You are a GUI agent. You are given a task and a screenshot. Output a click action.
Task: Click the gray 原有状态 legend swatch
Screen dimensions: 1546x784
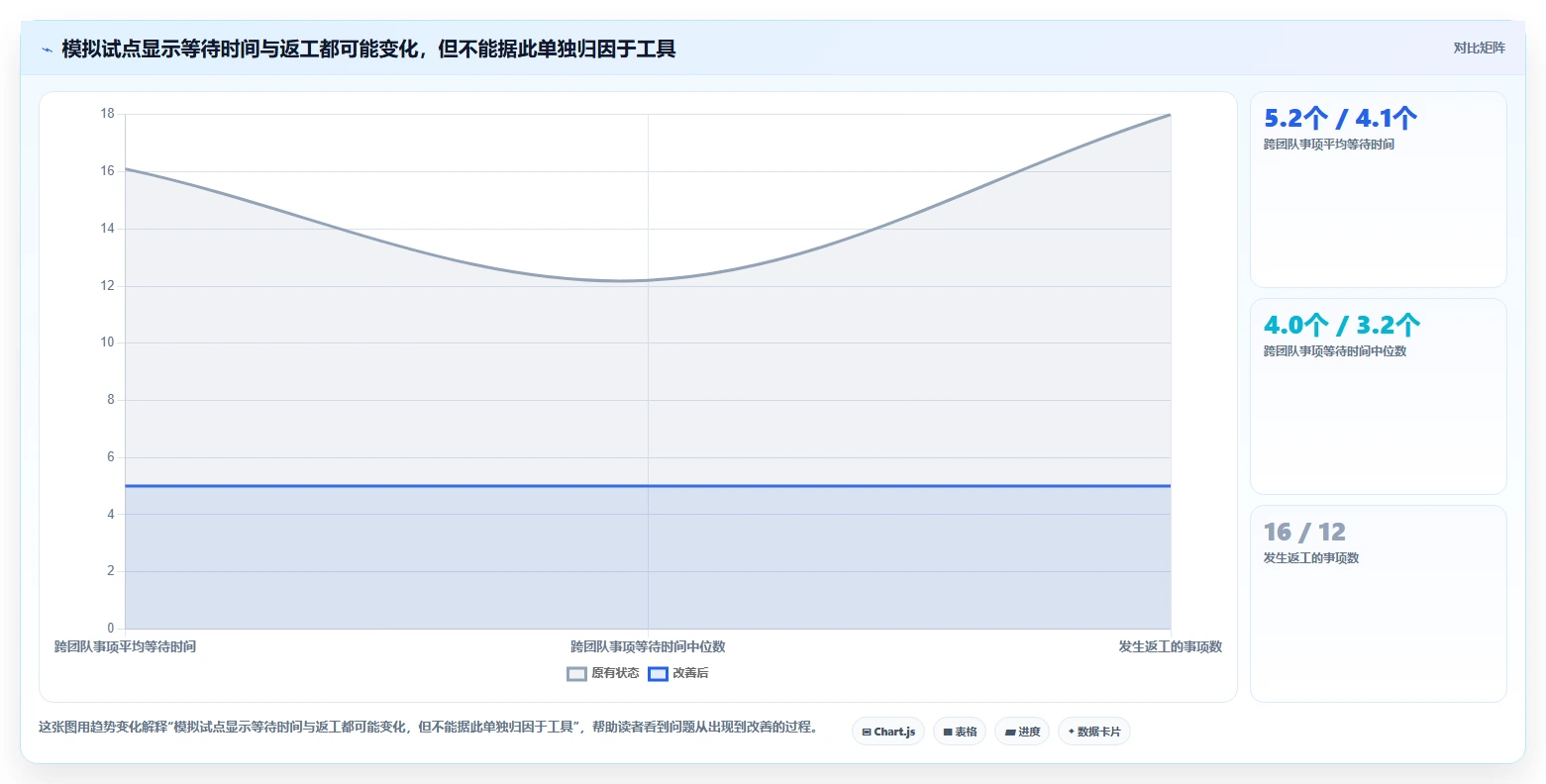click(x=576, y=674)
